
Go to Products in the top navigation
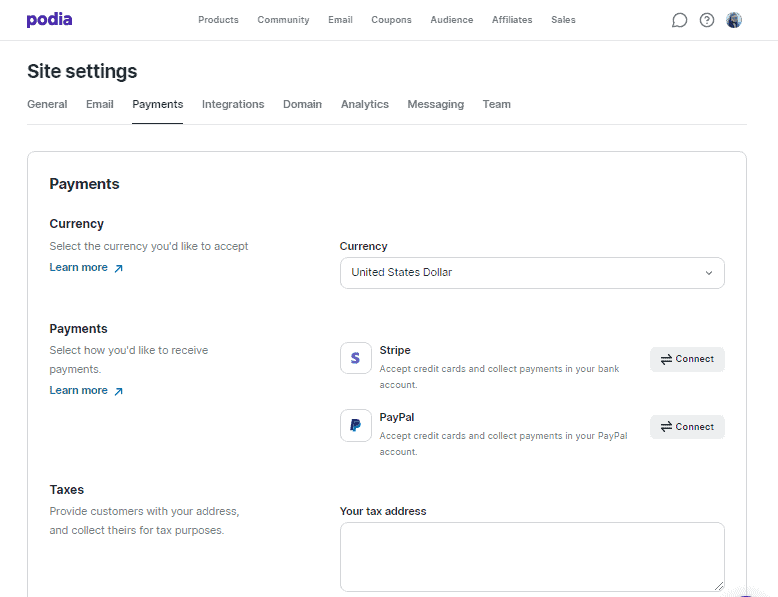coord(218,20)
